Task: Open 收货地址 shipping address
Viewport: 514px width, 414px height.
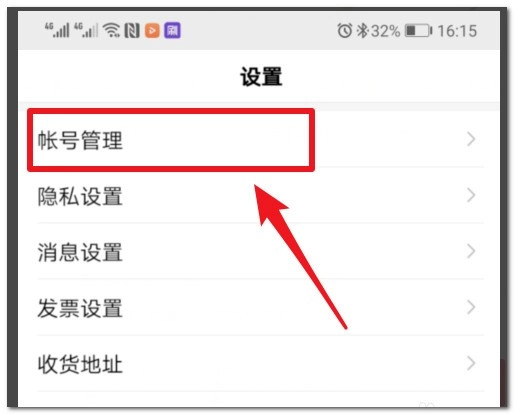Action: tap(259, 364)
